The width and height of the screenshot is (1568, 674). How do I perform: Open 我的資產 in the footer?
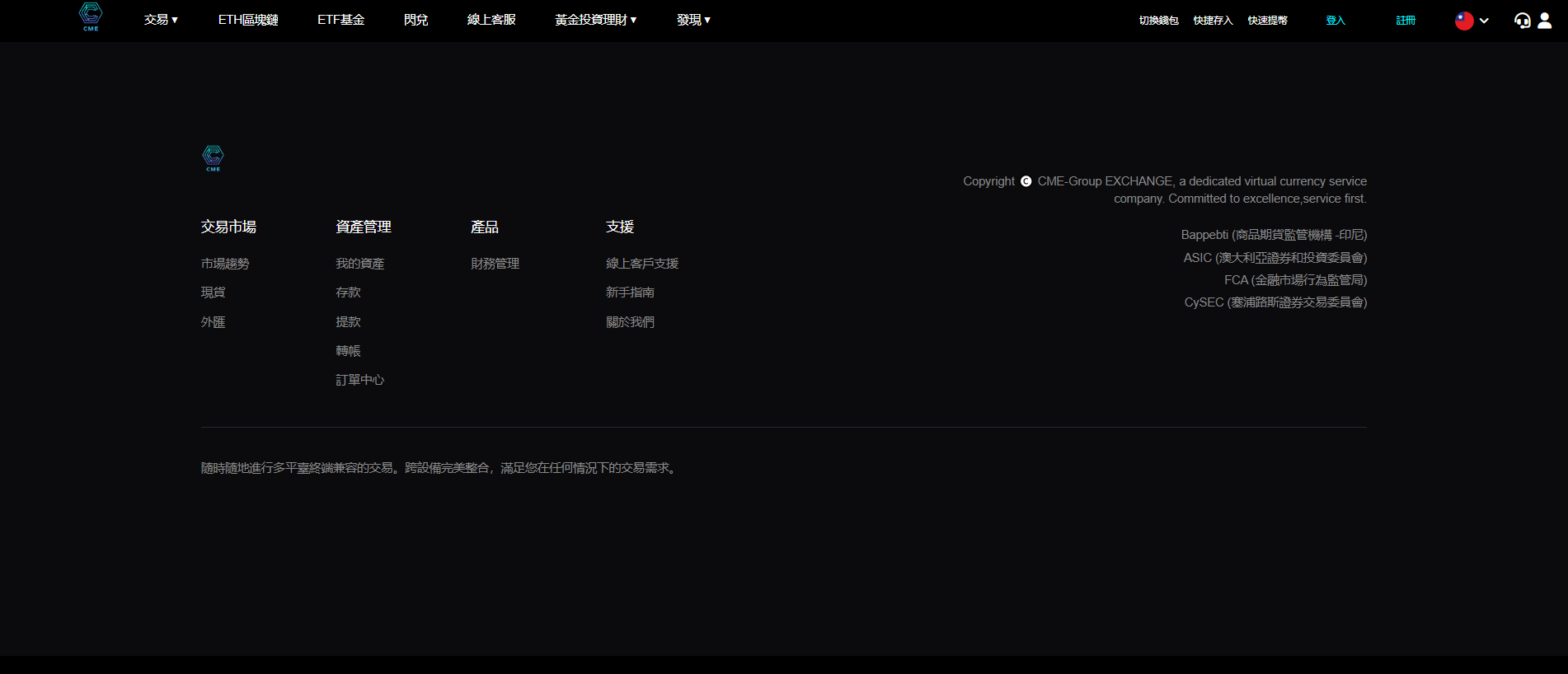(359, 264)
